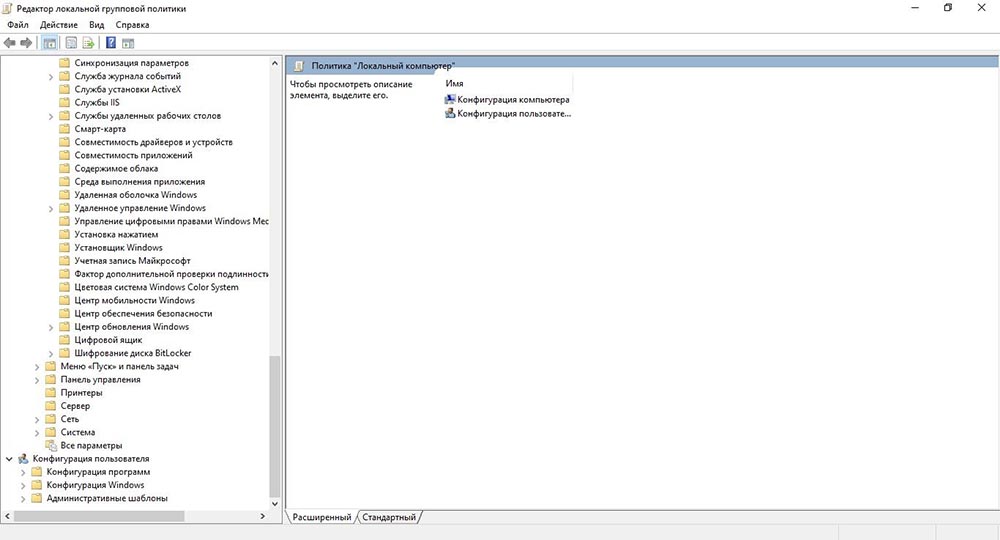Click the show/hide action pane toolbar icon
The image size is (1000, 540).
click(x=128, y=43)
